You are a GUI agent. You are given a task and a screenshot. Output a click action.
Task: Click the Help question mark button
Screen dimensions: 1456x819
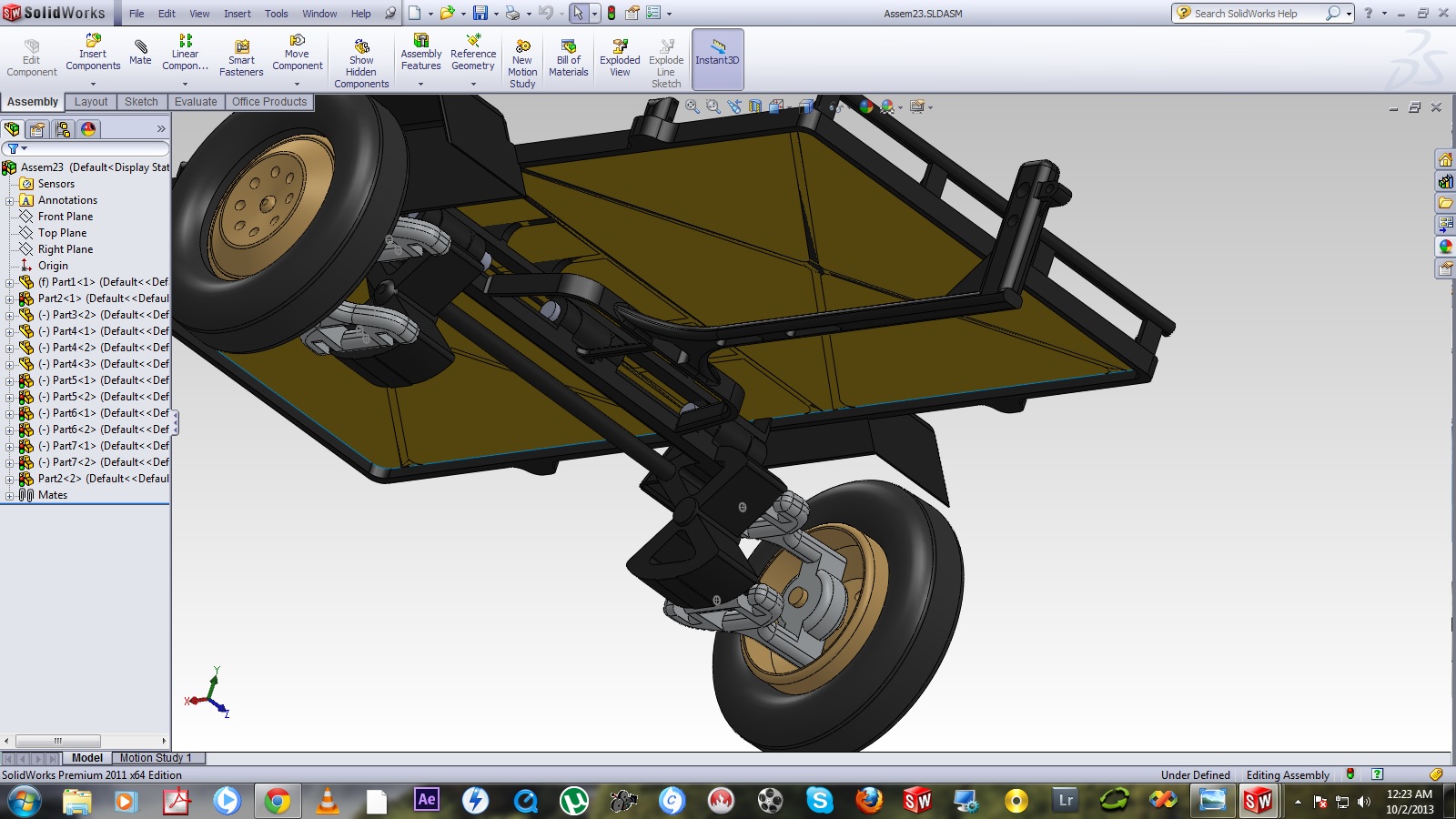point(1368,13)
